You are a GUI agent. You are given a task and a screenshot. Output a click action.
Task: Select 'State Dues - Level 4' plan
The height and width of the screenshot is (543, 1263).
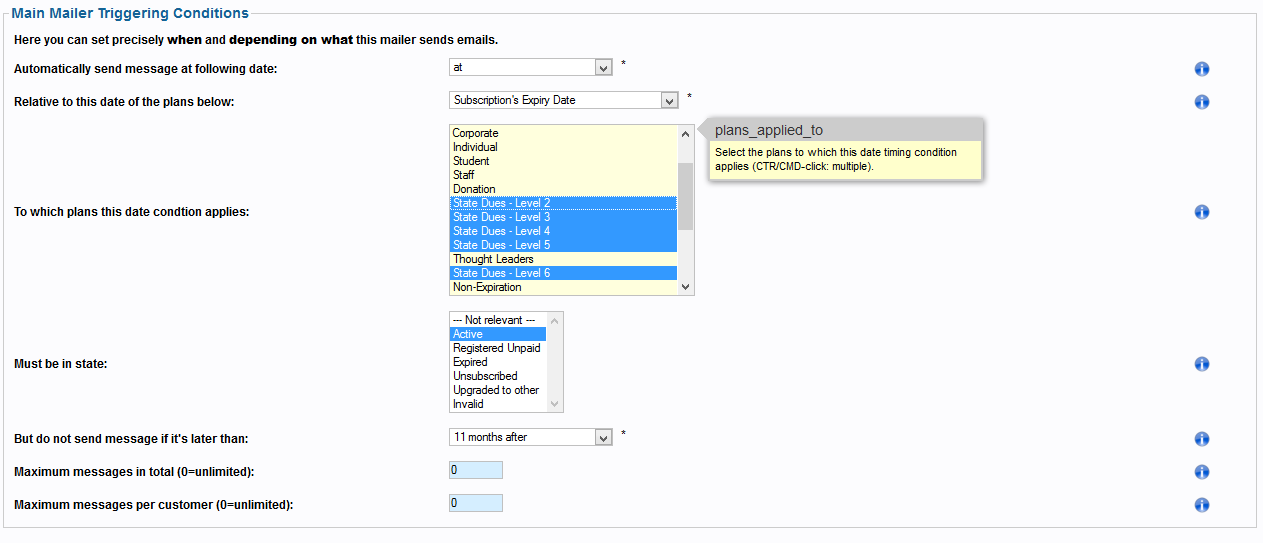(x=563, y=231)
